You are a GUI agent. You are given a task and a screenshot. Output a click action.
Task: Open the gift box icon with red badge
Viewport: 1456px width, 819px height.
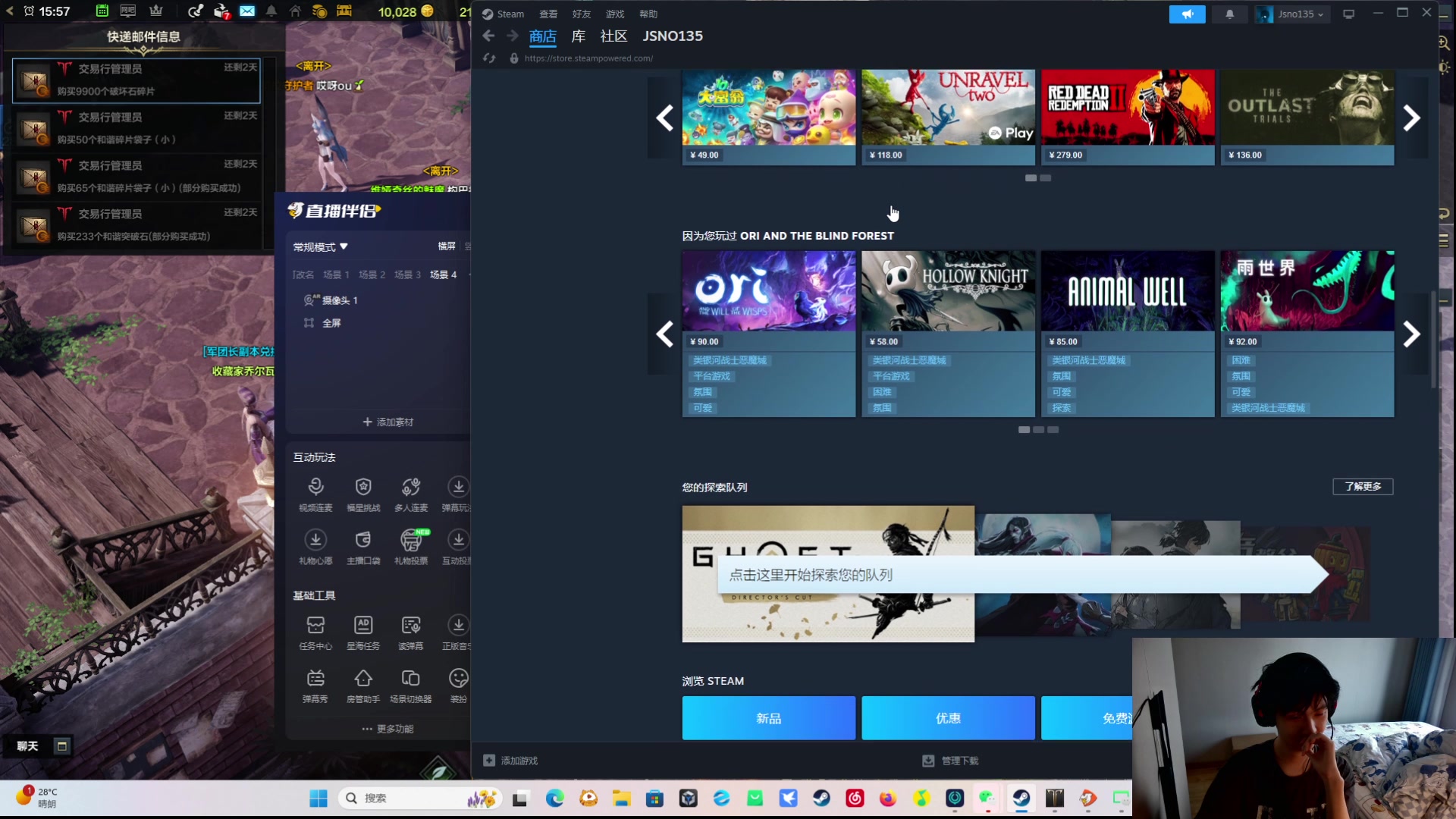click(x=221, y=11)
